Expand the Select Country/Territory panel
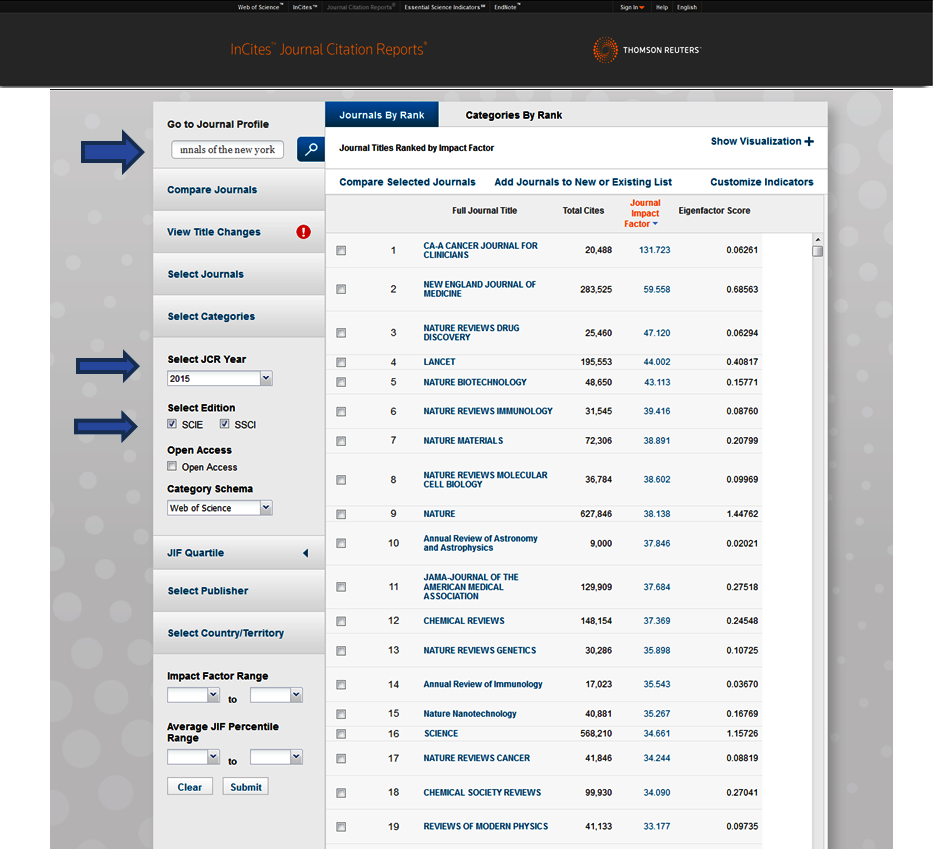 point(239,633)
